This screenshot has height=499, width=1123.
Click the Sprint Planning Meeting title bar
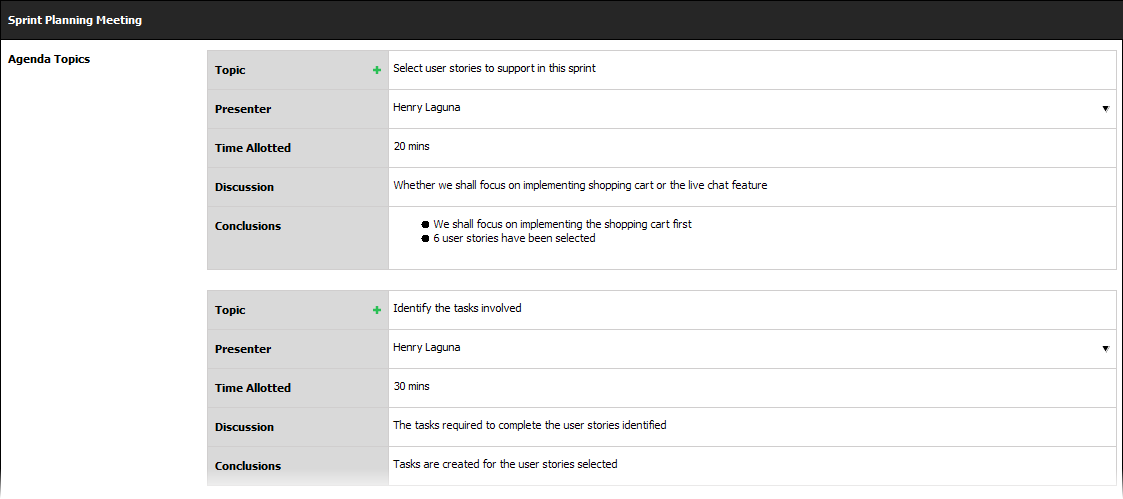tap(75, 20)
